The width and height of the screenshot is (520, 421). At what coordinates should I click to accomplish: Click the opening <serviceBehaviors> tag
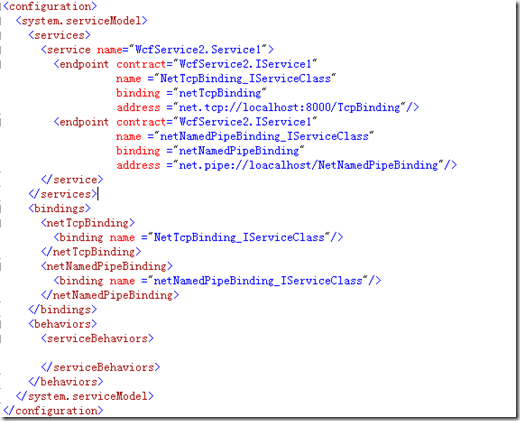click(97, 339)
